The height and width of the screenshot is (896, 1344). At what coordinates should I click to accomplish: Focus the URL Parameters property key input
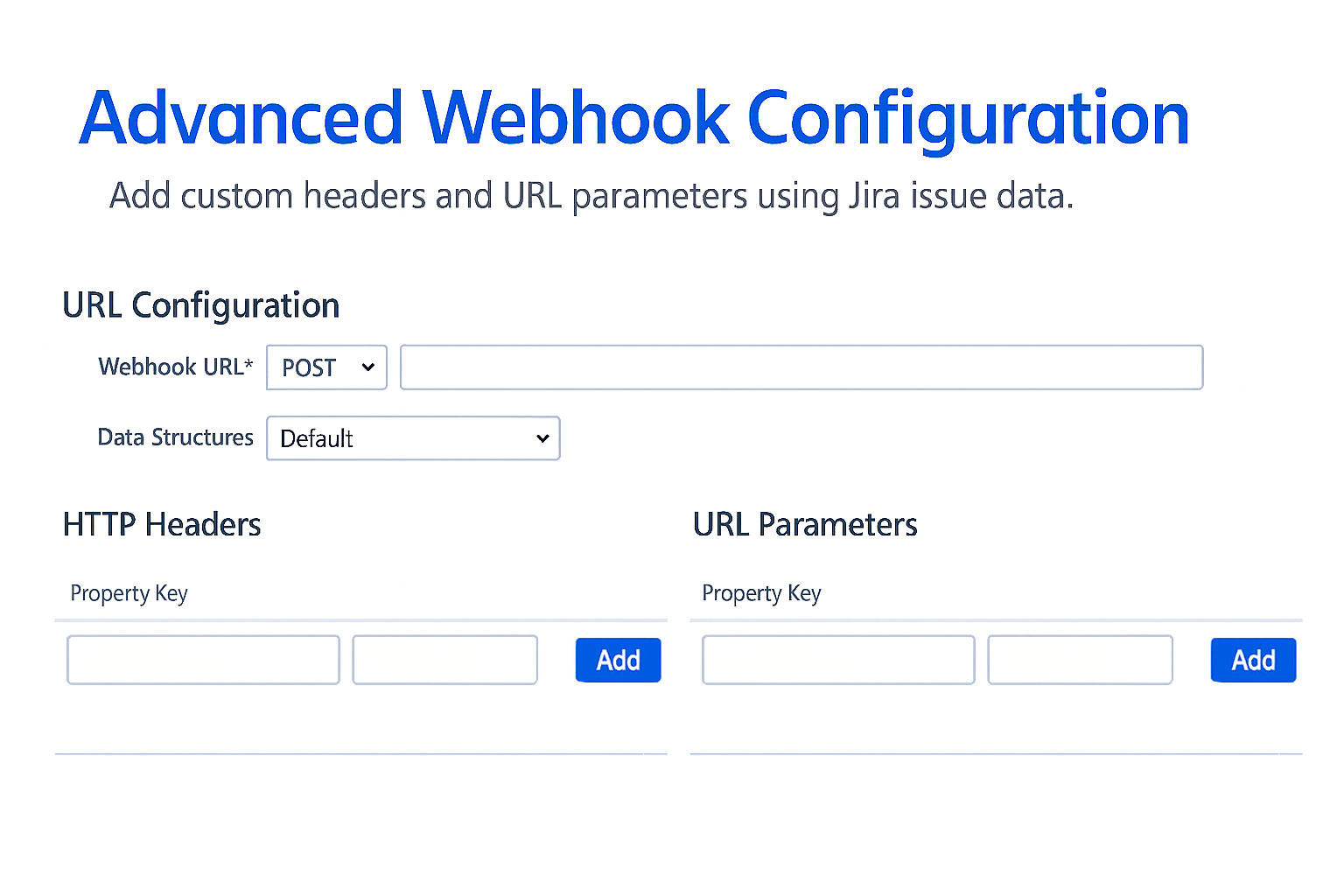point(838,660)
